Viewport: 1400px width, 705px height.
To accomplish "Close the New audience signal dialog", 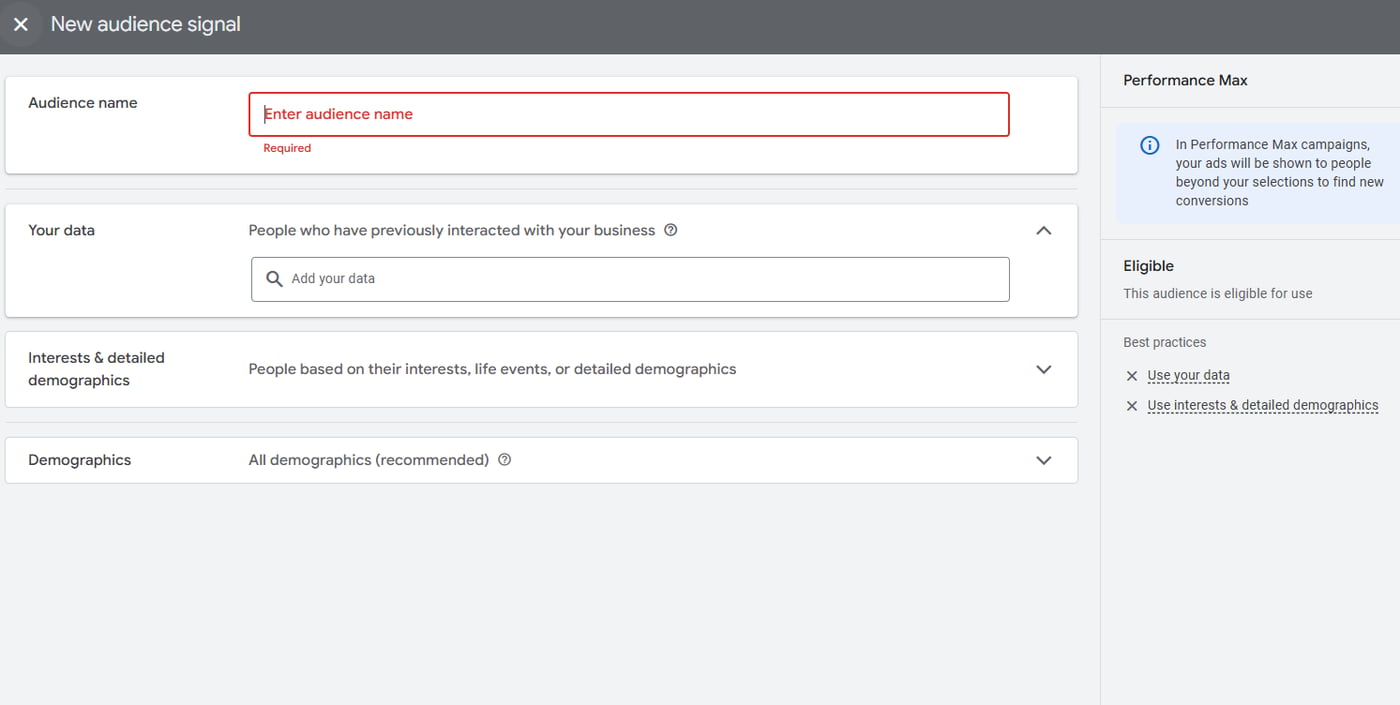I will [x=21, y=24].
